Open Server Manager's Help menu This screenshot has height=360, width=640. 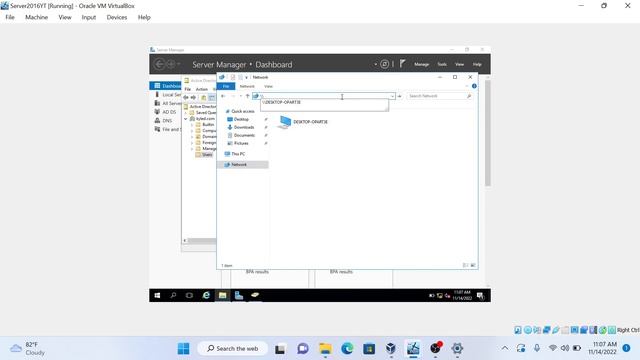click(x=477, y=64)
